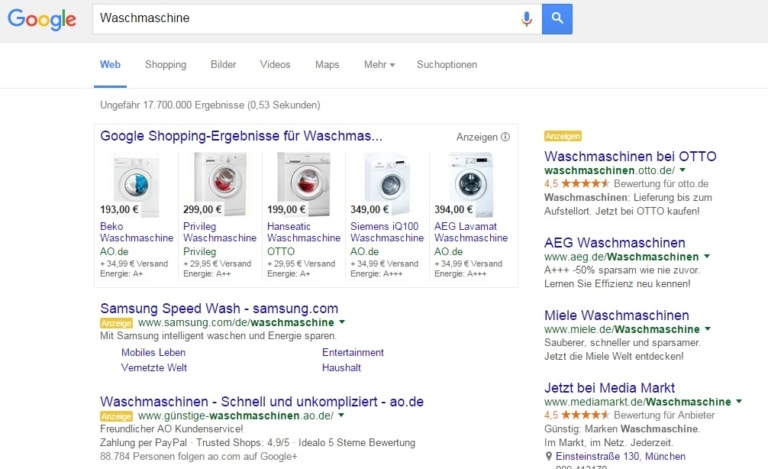Screen dimensions: 768x469
Task: Open AEG Lavamat Waschmaschine product link
Action: click(x=471, y=232)
